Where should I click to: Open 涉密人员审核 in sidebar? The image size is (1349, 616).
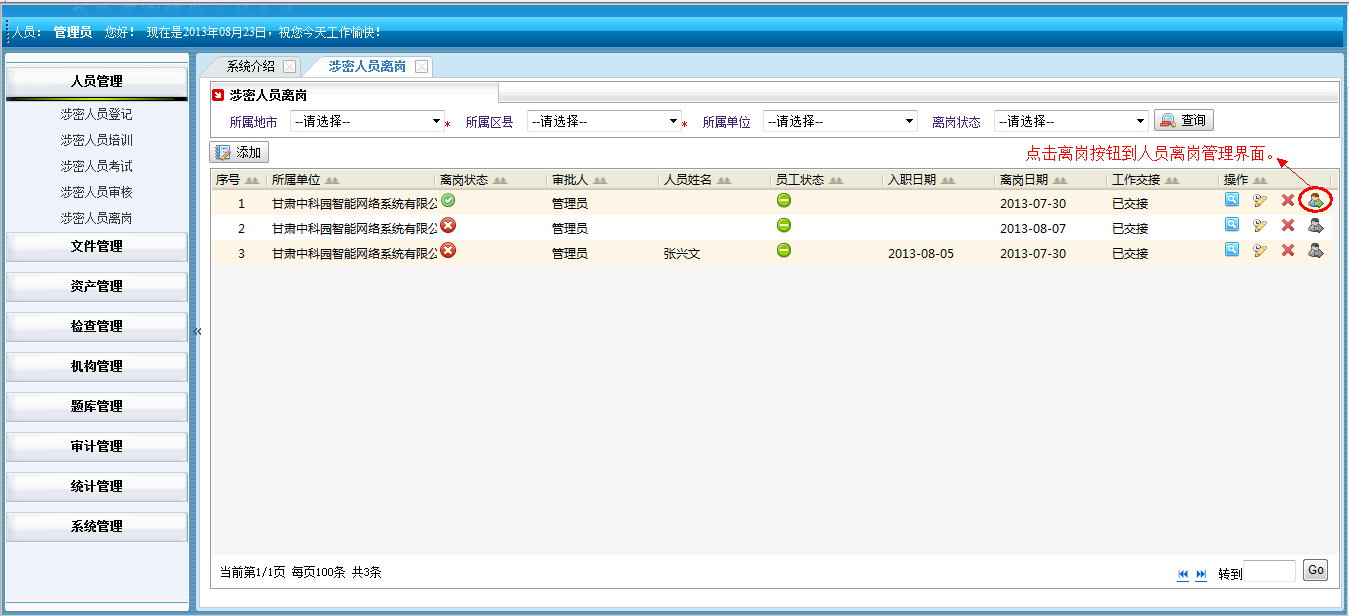tap(96, 192)
